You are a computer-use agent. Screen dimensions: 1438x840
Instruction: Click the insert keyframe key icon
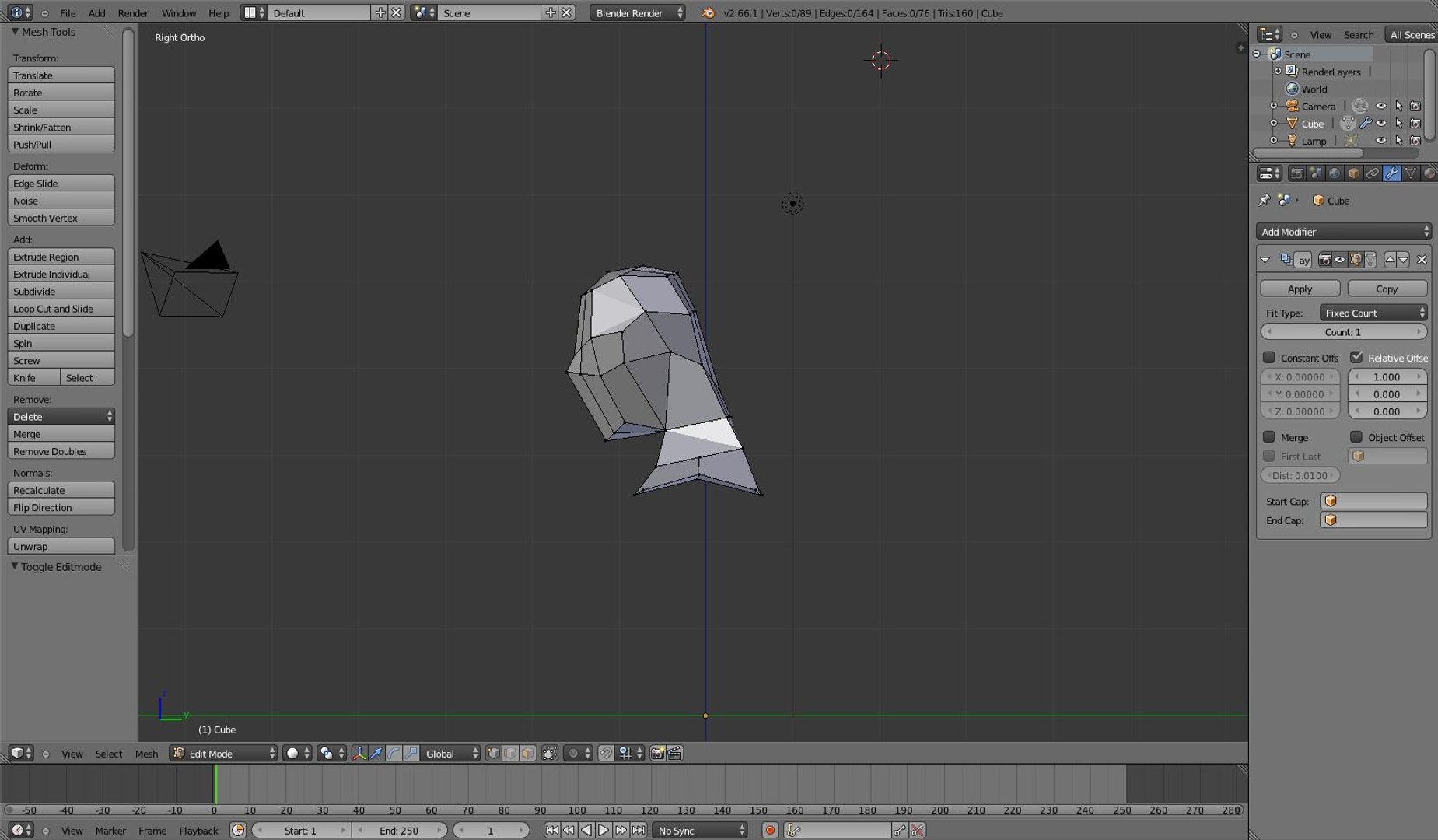900,831
